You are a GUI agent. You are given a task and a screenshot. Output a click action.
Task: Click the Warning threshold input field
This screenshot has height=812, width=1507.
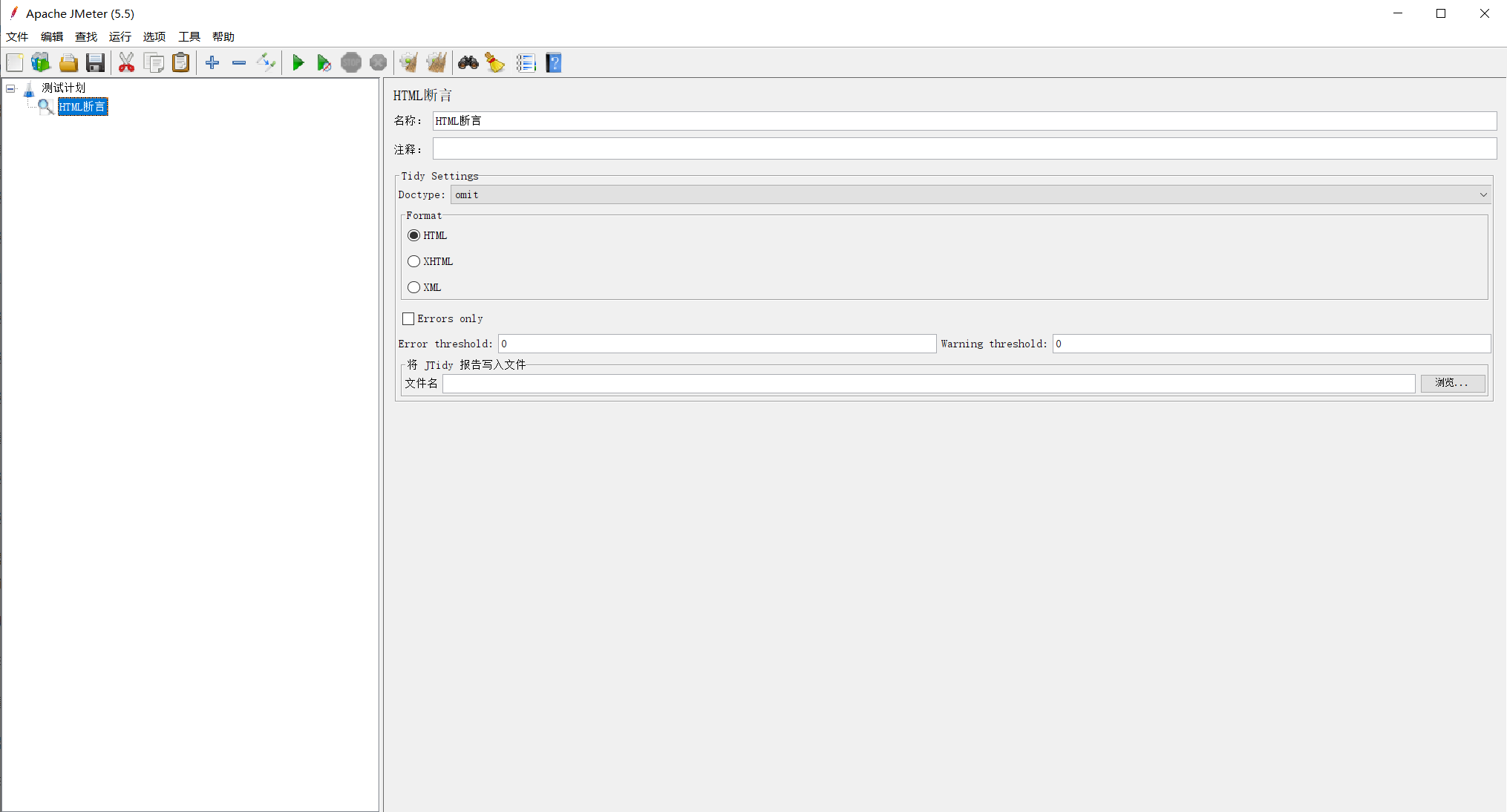(1271, 344)
